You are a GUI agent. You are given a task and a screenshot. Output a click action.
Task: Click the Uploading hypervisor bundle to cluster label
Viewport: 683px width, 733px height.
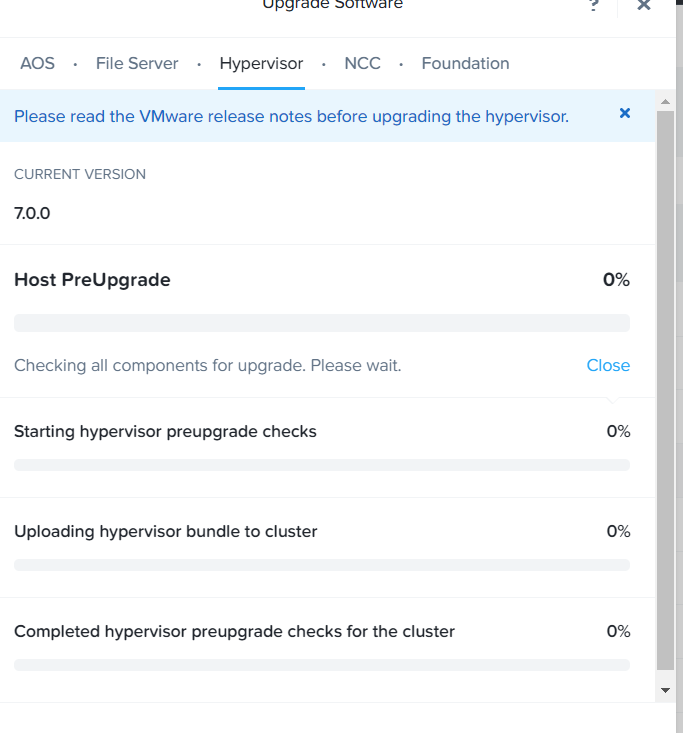click(166, 531)
